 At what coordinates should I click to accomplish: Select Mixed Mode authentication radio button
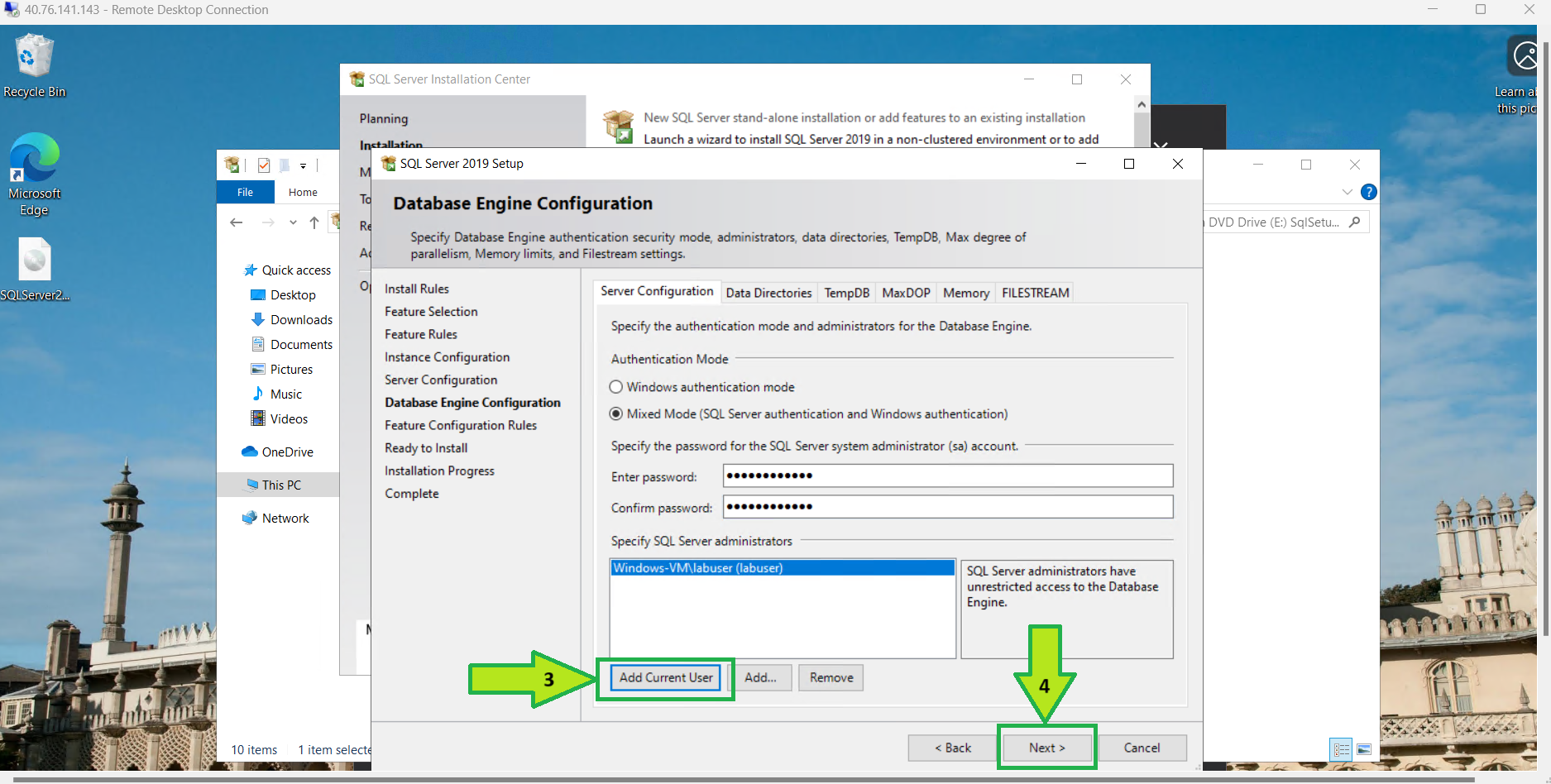tap(615, 414)
